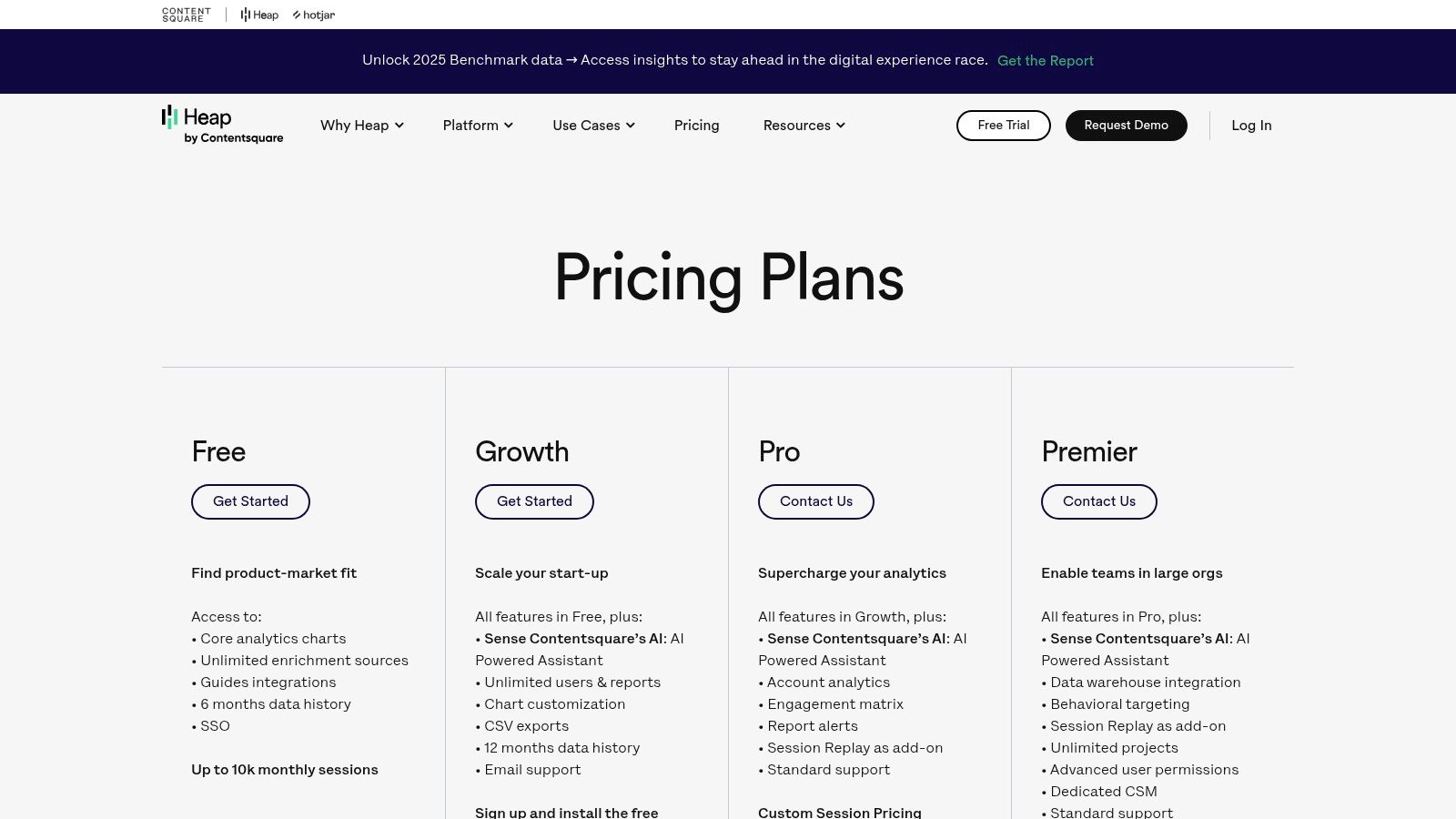Open the Platform menu chevron
1456x819 pixels.
[x=508, y=126]
